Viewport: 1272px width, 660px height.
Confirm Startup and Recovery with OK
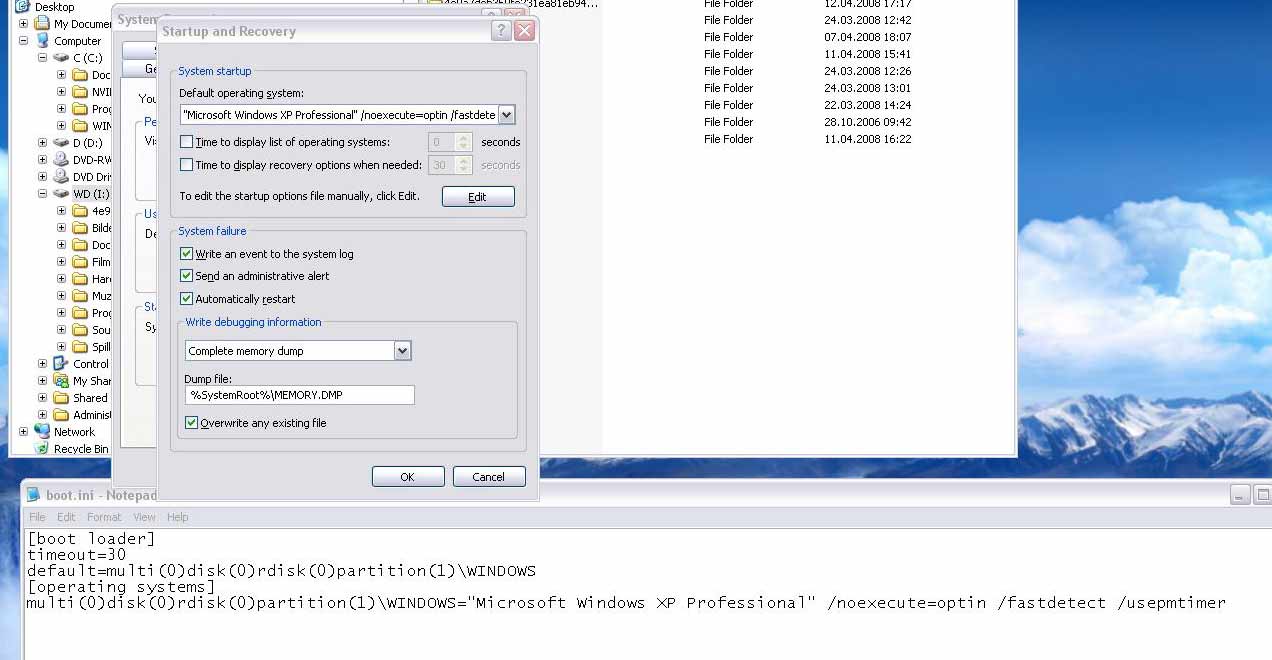408,477
